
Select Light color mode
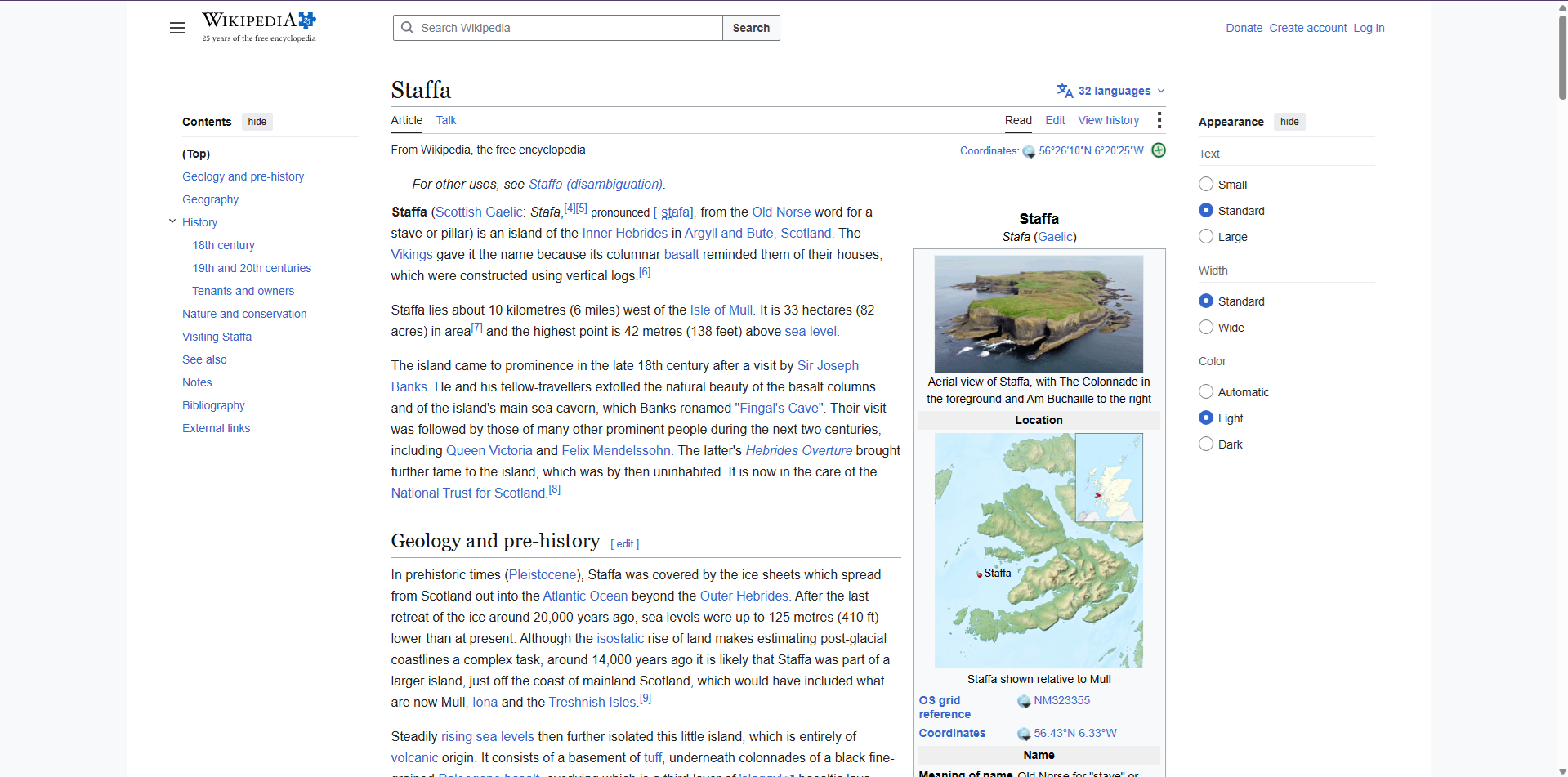pyautogui.click(x=1206, y=418)
